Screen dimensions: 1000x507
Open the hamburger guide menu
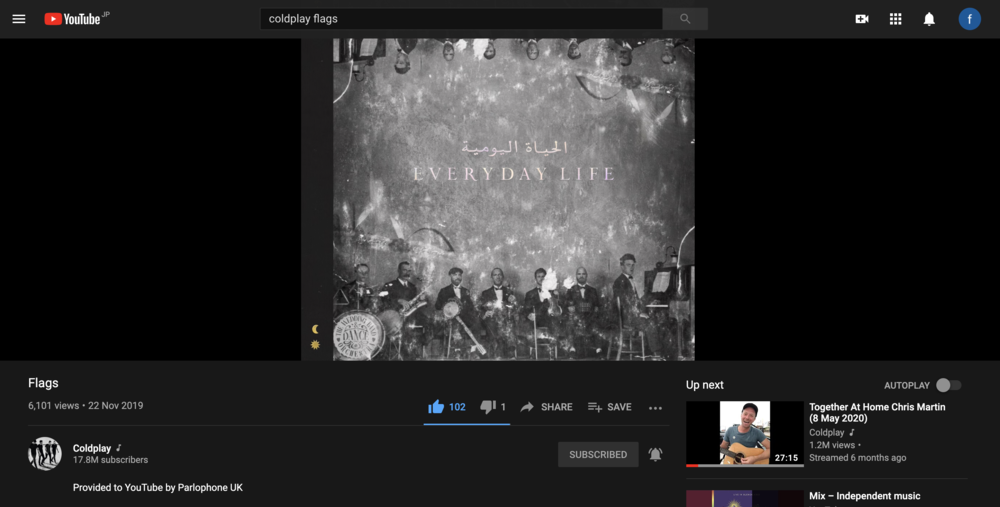(19, 19)
